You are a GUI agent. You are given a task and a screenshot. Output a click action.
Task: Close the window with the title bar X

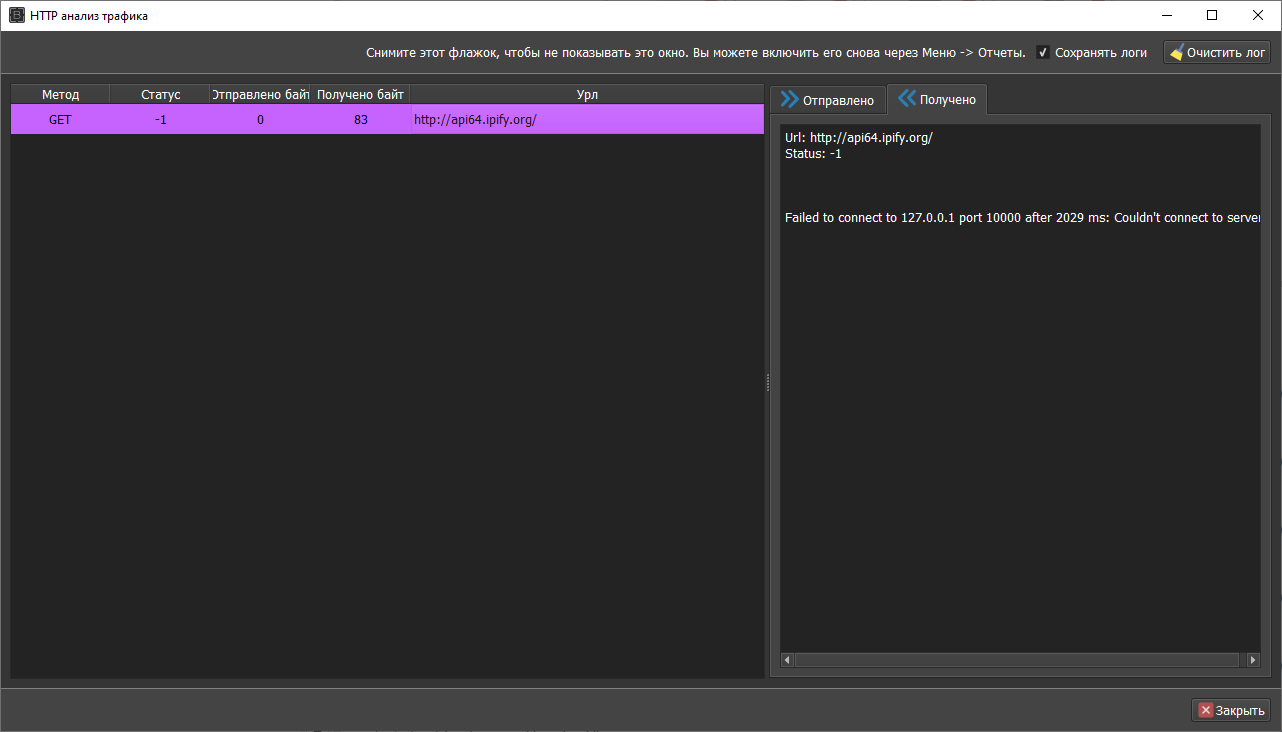[1258, 15]
